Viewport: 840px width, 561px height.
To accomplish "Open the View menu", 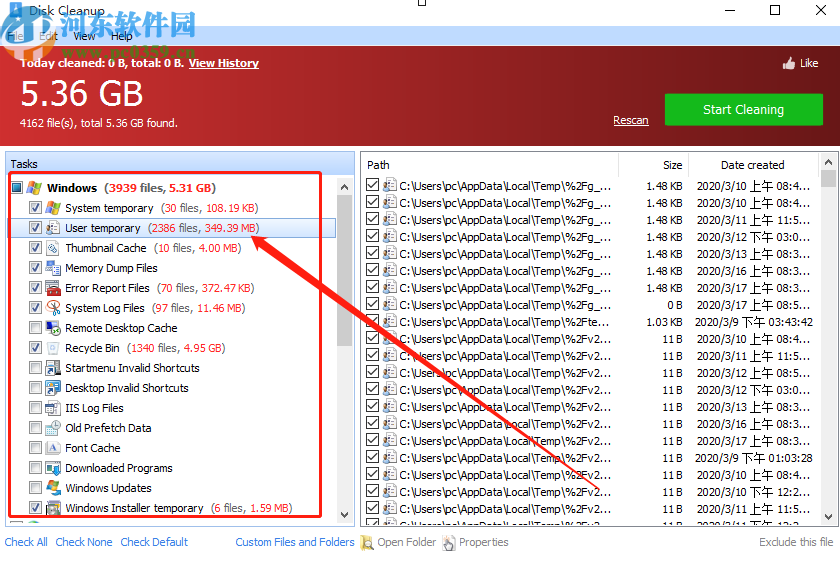I will 84,36.
